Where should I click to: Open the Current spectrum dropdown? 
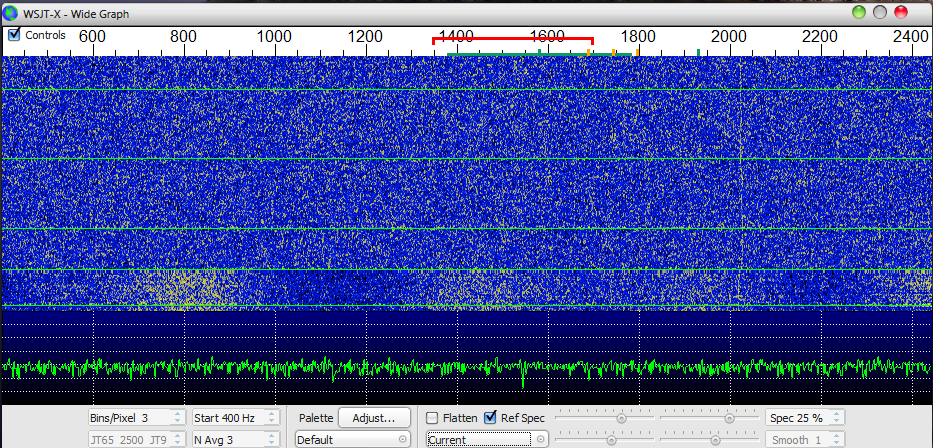[486, 439]
